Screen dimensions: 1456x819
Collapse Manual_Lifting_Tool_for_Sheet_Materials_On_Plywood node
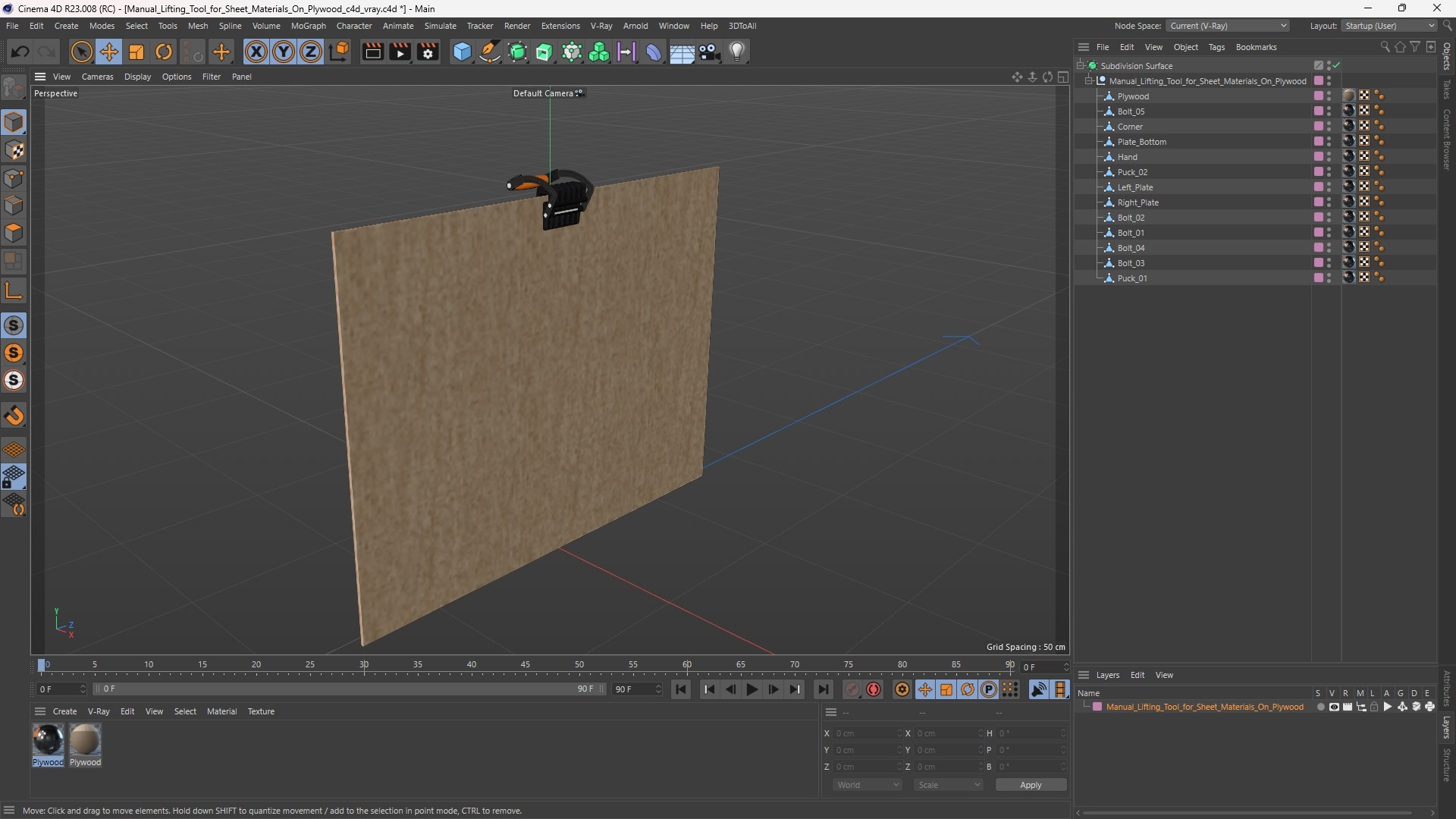(x=1088, y=80)
